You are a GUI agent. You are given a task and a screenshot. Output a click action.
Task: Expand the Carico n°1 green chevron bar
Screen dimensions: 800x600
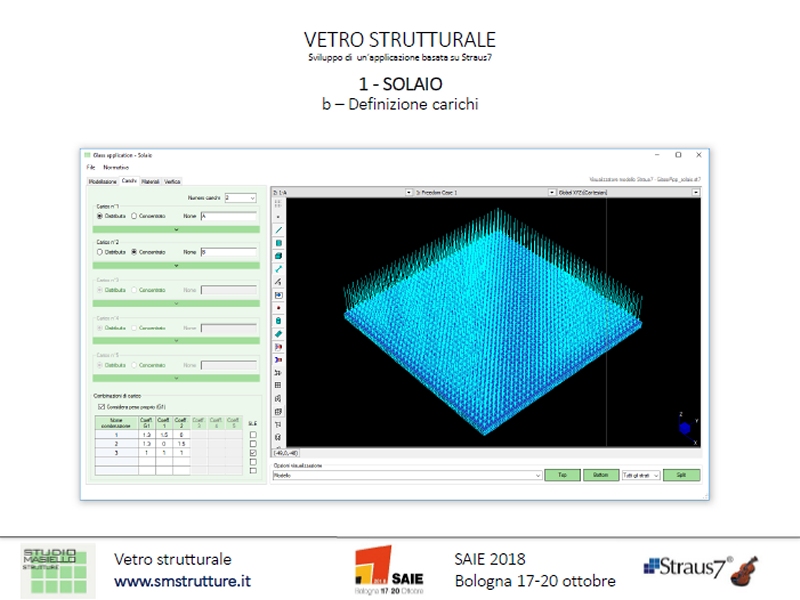click(177, 229)
